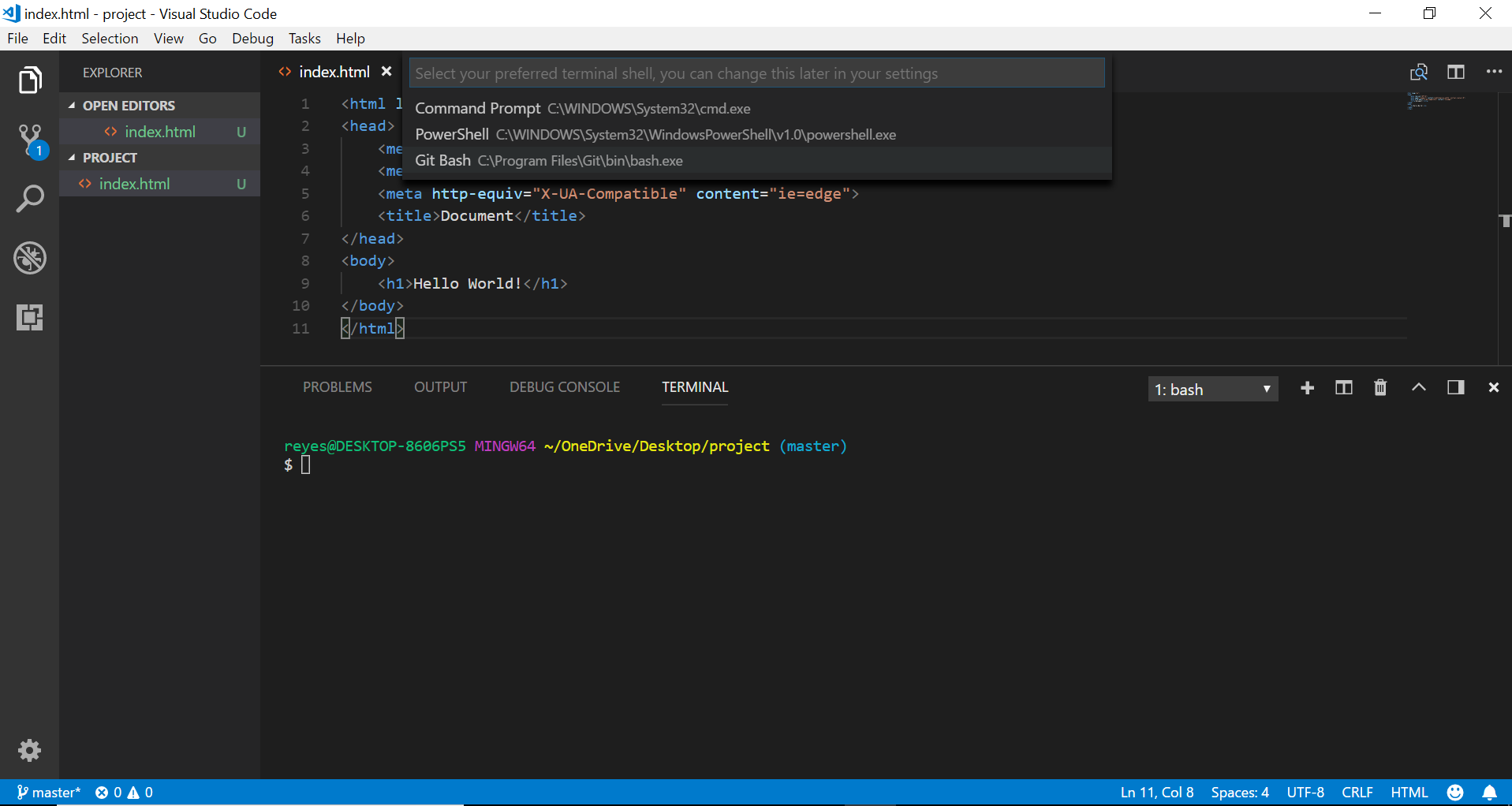Click the Open Preview icon in editor toolbar
The width and height of the screenshot is (1512, 806).
(x=1419, y=73)
